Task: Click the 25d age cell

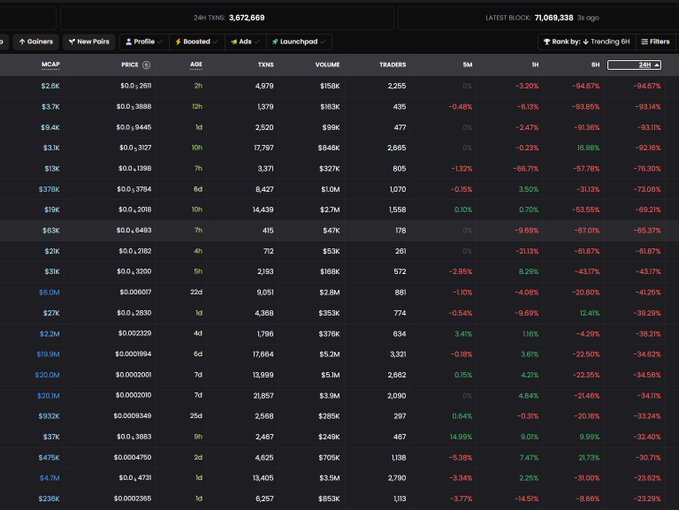Action: [196, 416]
